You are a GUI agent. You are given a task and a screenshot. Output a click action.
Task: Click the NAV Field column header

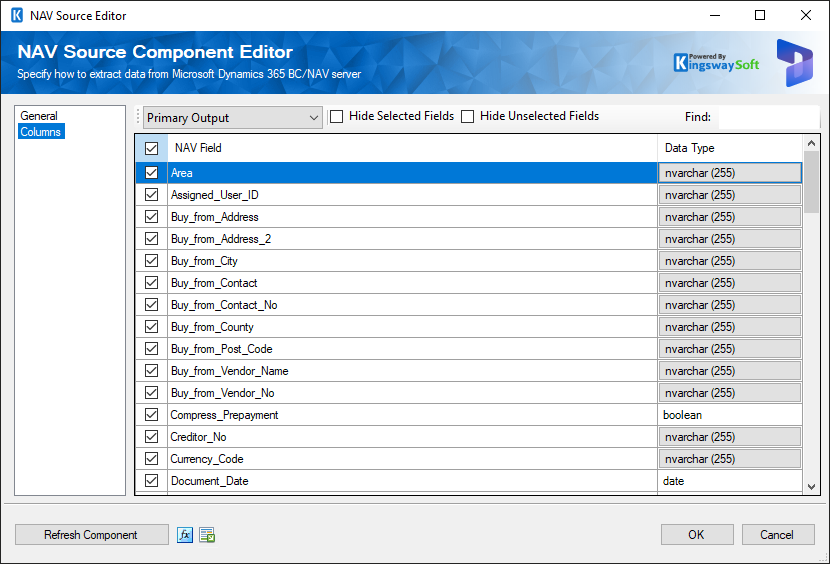pos(412,148)
